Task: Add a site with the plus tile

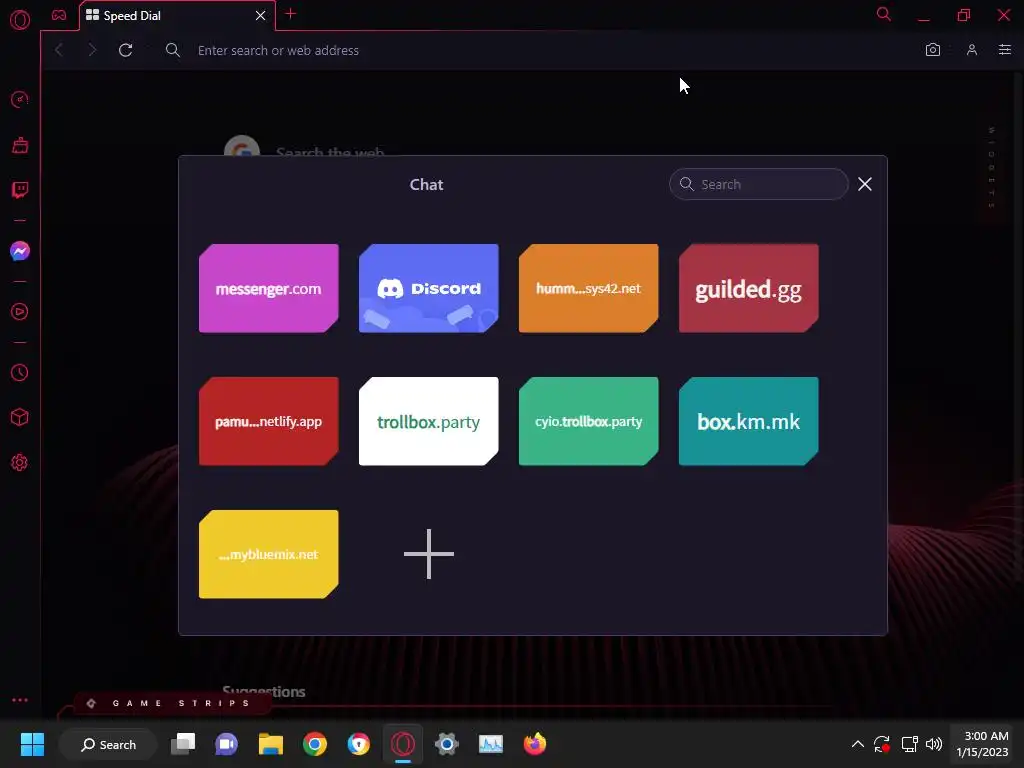Action: click(x=428, y=554)
